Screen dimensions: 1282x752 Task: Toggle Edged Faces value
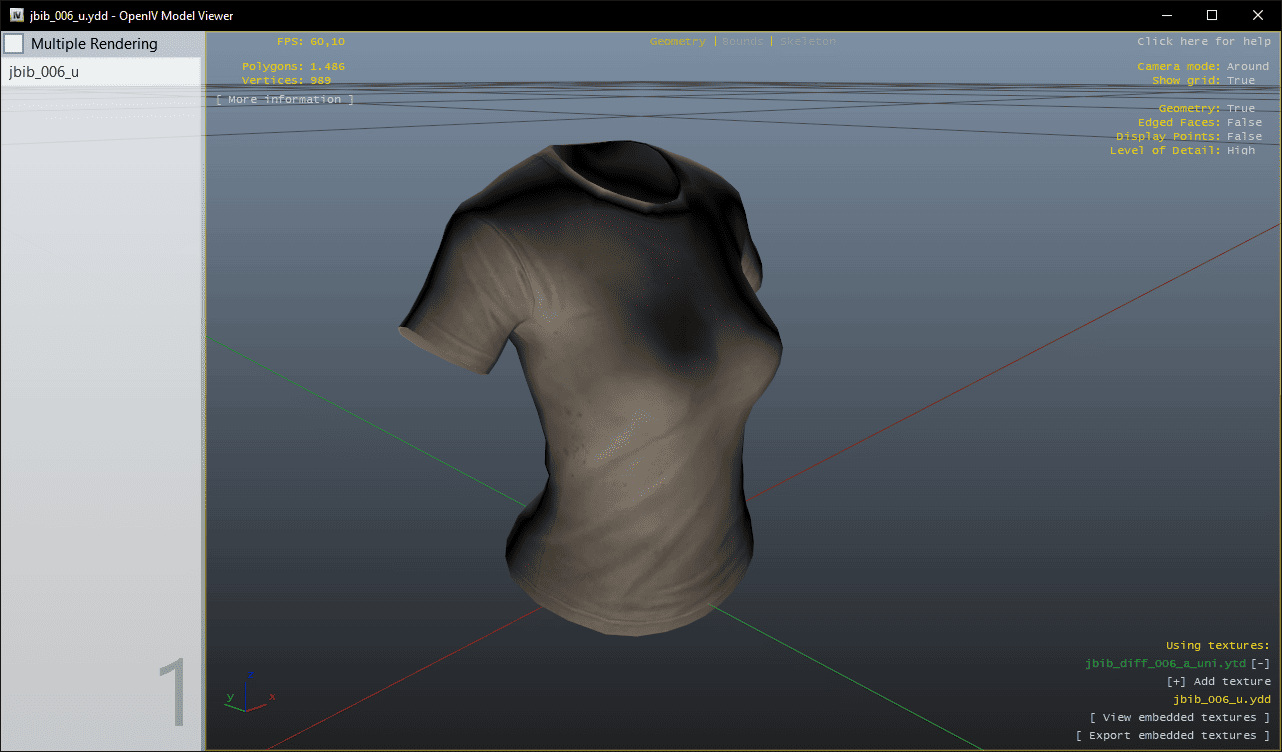[1244, 122]
